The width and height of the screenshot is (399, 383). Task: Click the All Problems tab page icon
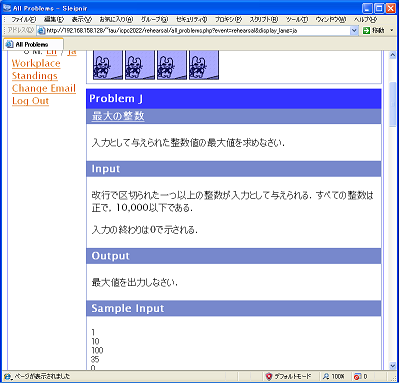coord(10,44)
